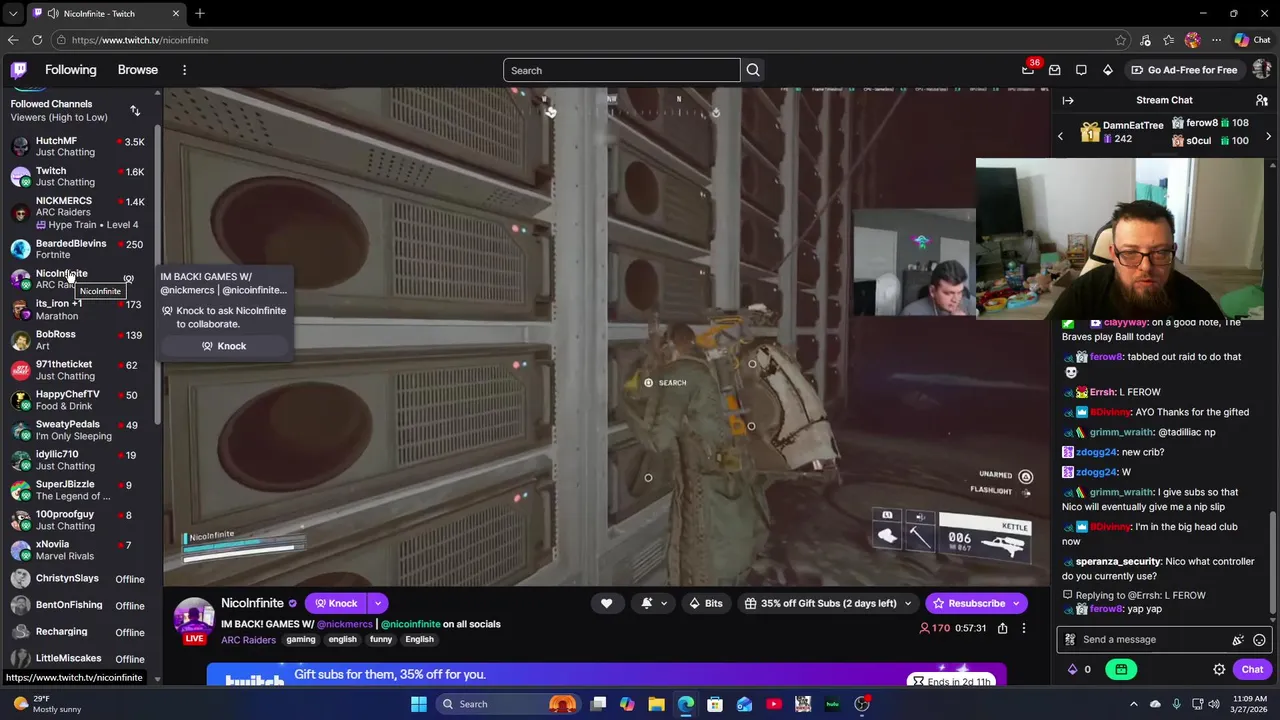
Task: Show previous gifters leaderboard arrow
Action: [1061, 136]
